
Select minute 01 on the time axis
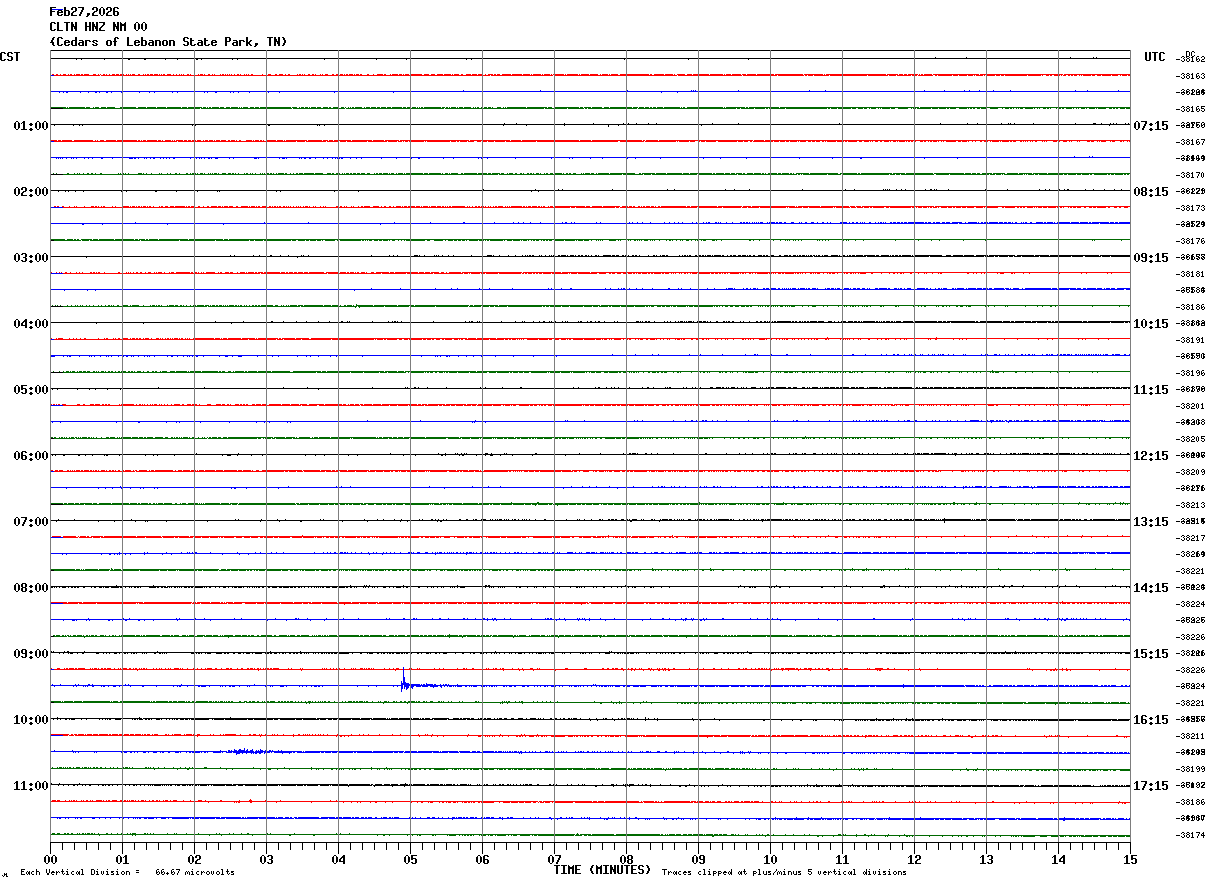(122, 860)
